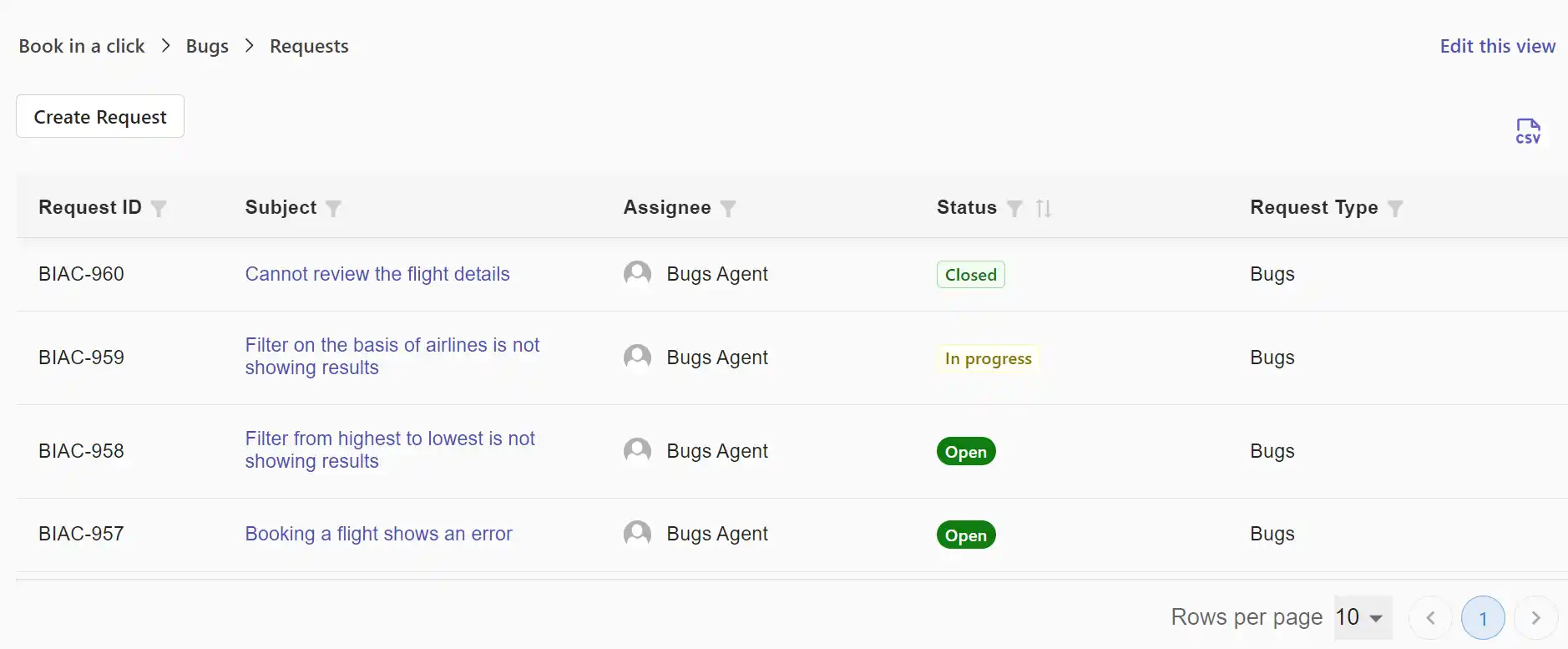
Task: Click the assignee avatar on row BIAC-959
Action: 637,357
